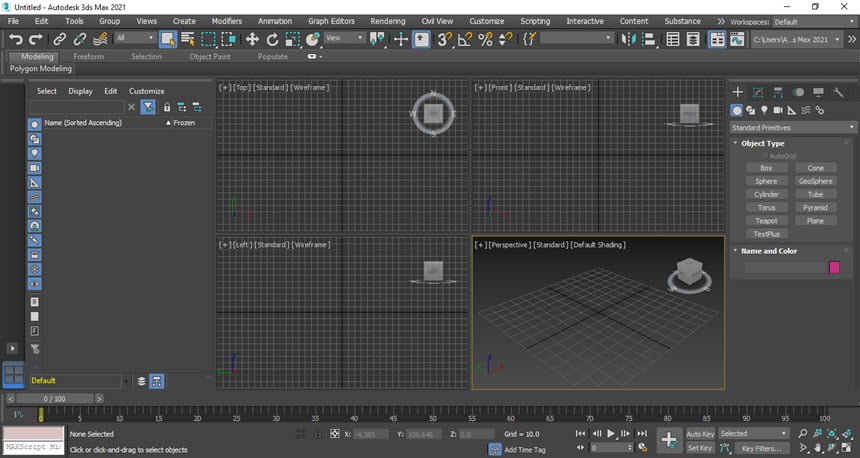Open Select by Name dialog icon

point(188,39)
